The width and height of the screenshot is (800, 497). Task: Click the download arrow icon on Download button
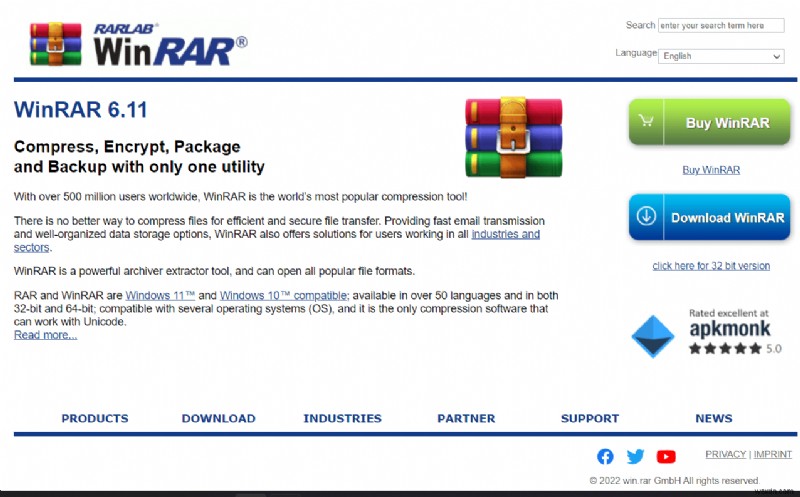[x=646, y=216]
